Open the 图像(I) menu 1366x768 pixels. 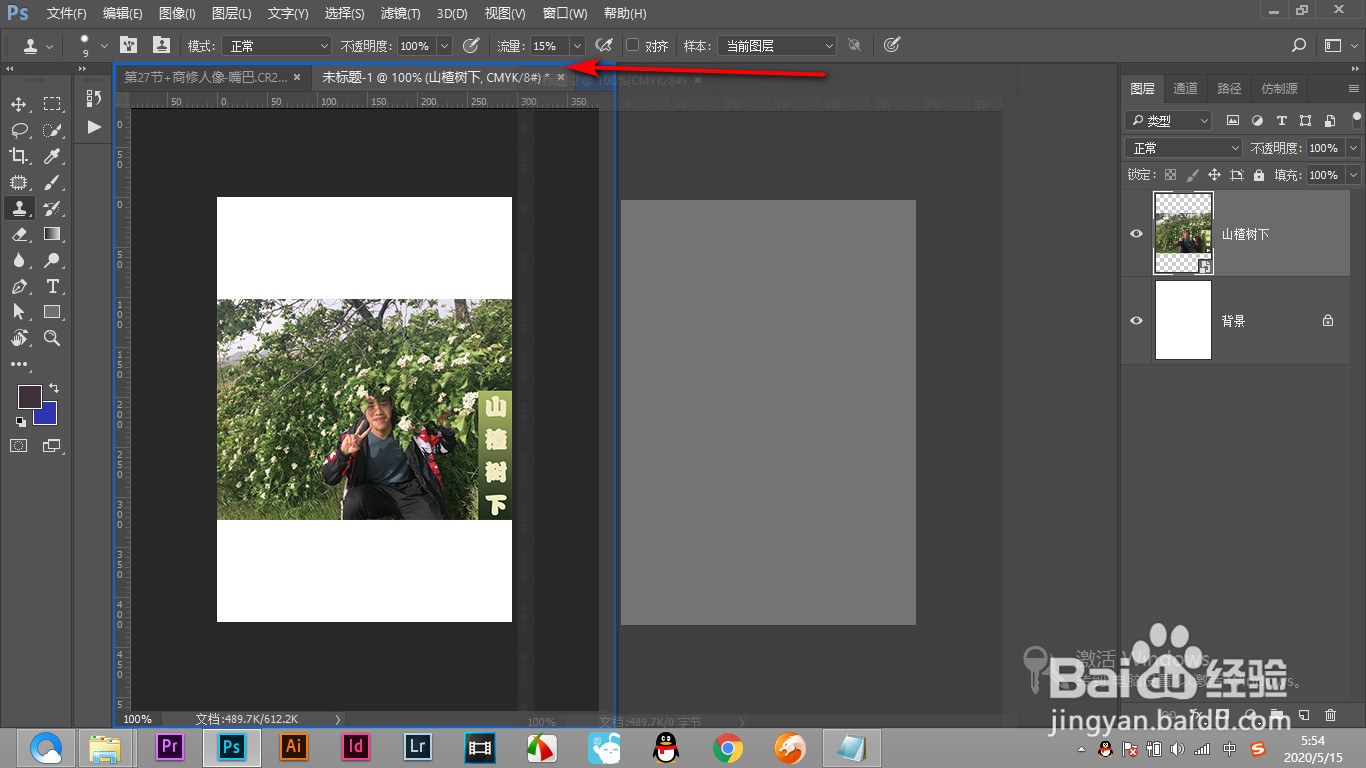point(178,13)
